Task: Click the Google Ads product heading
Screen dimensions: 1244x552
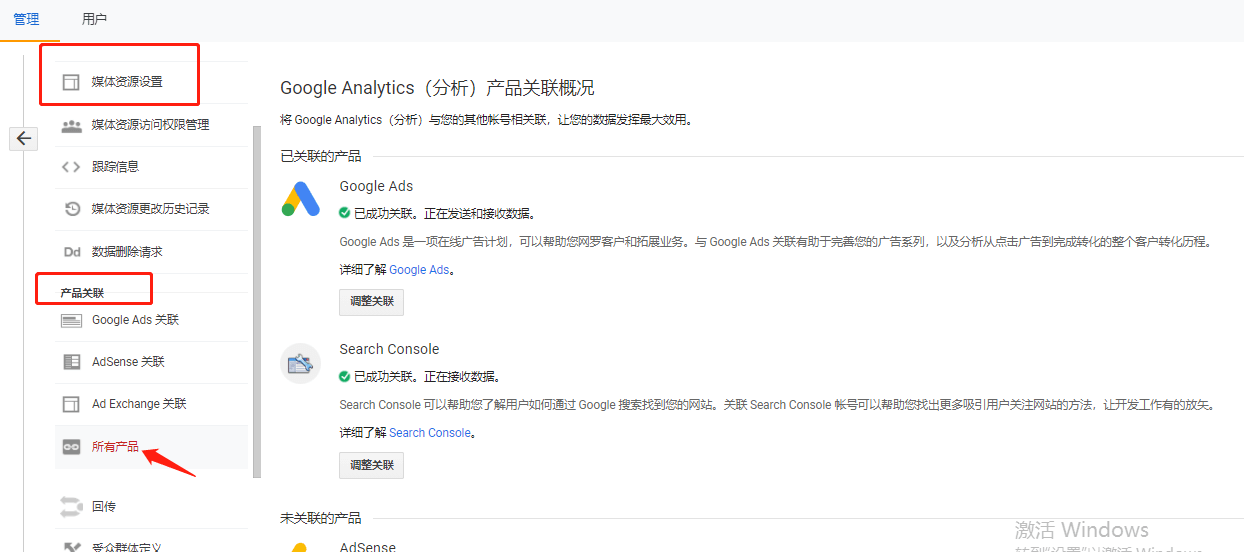Action: pyautogui.click(x=376, y=186)
